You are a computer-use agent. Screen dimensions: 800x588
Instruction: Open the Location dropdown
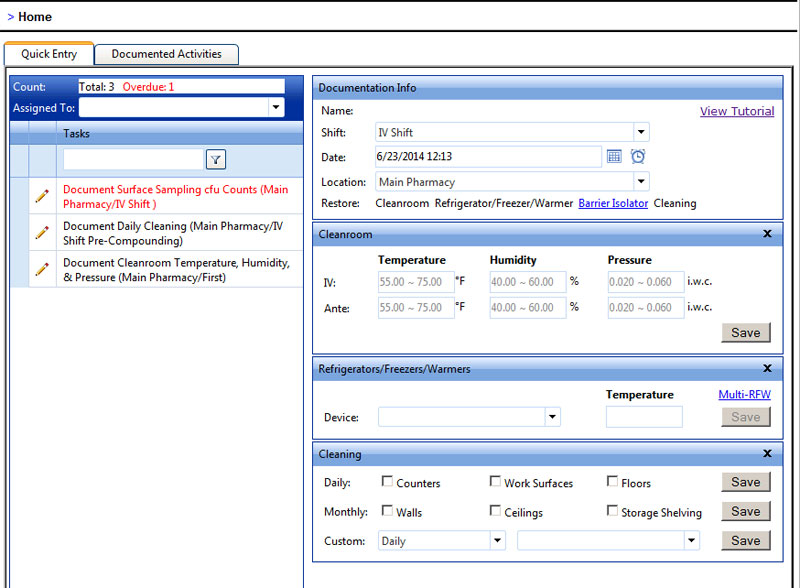pos(640,182)
